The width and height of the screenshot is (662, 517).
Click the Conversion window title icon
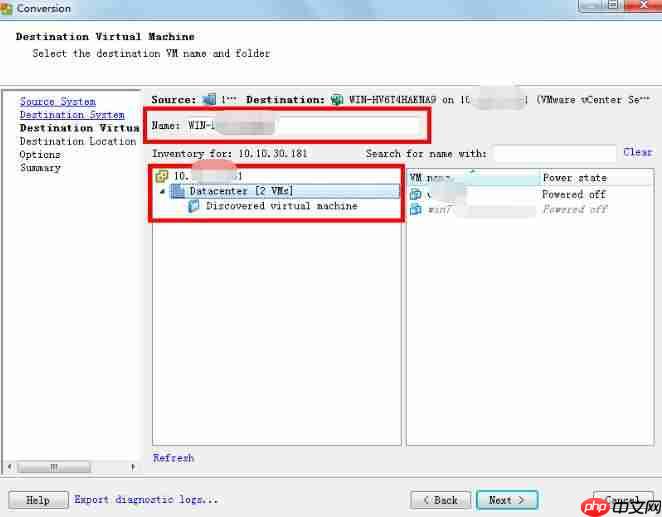(6, 8)
